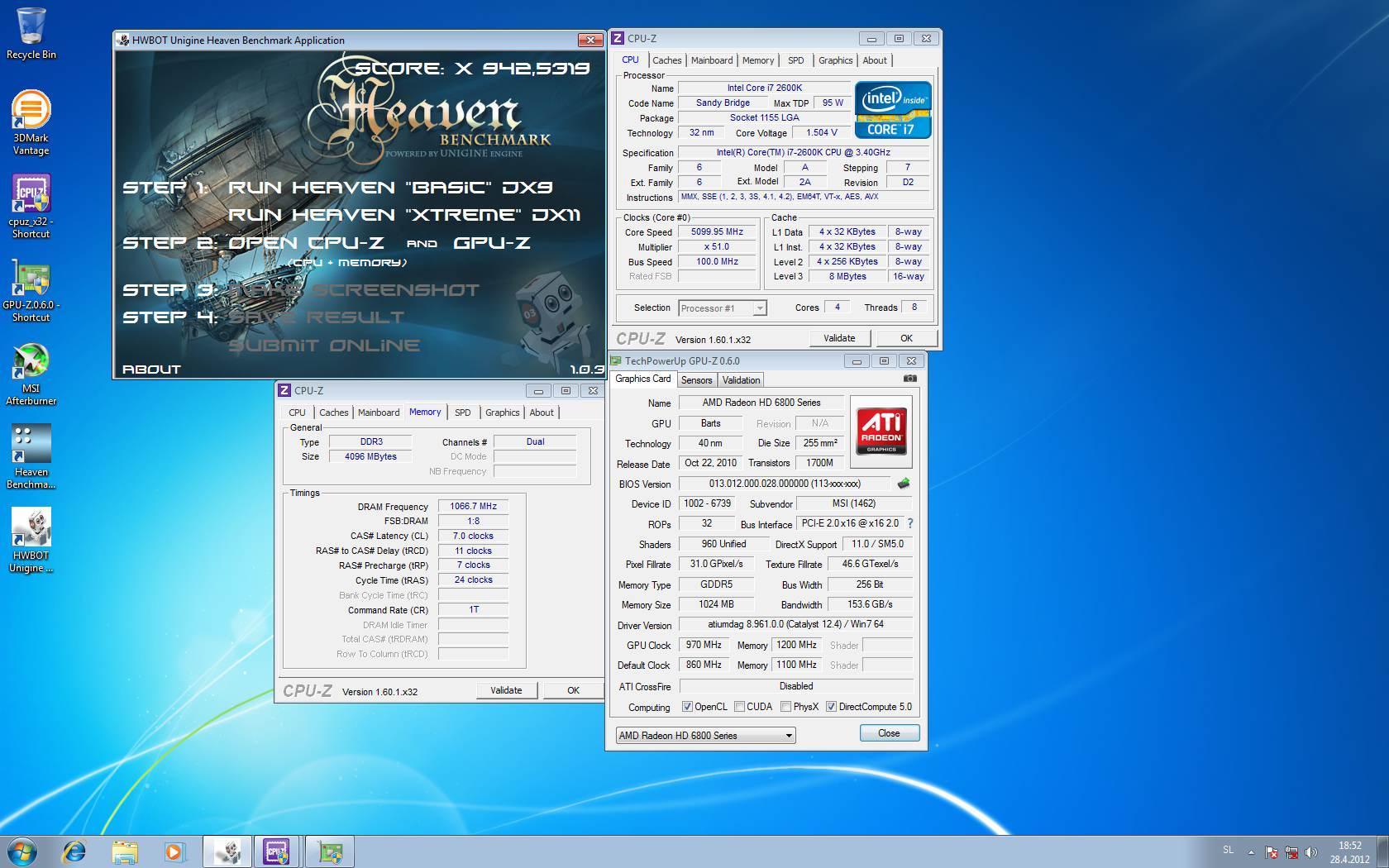The width and height of the screenshot is (1389, 868).
Task: Click the Driver Version field in GPU-Z
Action: [795, 624]
